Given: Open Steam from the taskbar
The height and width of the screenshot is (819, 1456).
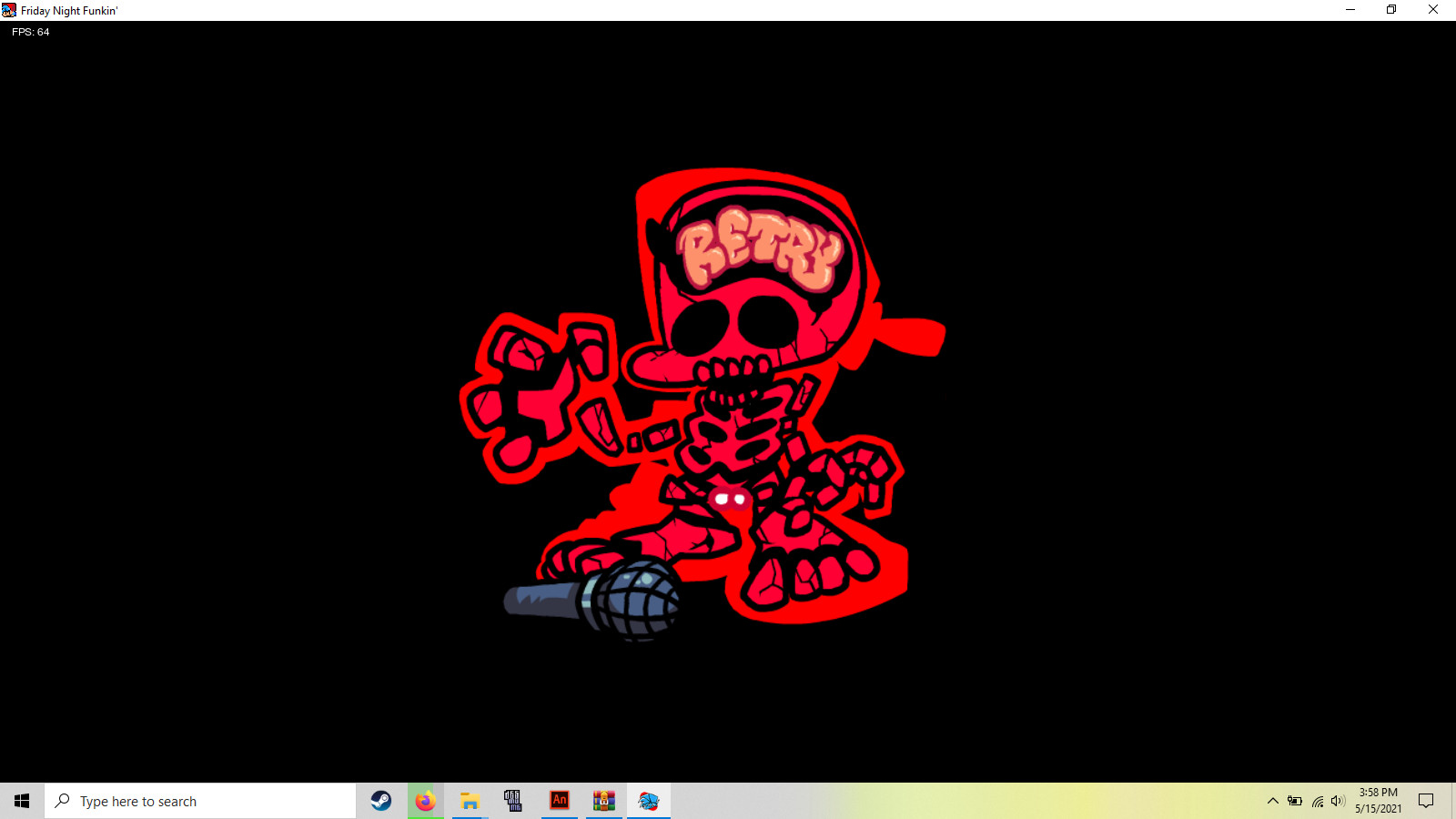Looking at the screenshot, I should 381,801.
